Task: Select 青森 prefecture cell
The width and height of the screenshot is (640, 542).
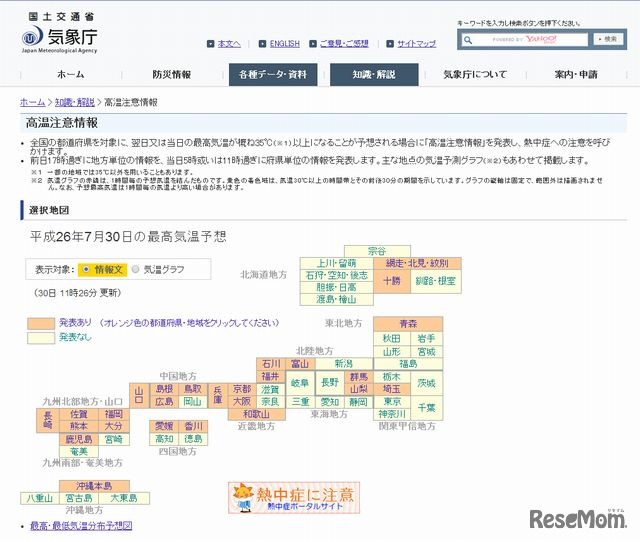Action: 408,324
